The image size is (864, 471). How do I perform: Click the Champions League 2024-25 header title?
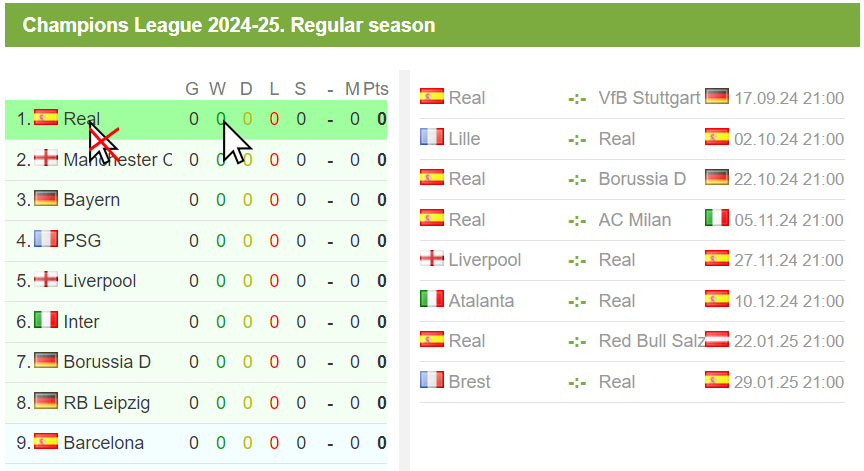[x=229, y=25]
